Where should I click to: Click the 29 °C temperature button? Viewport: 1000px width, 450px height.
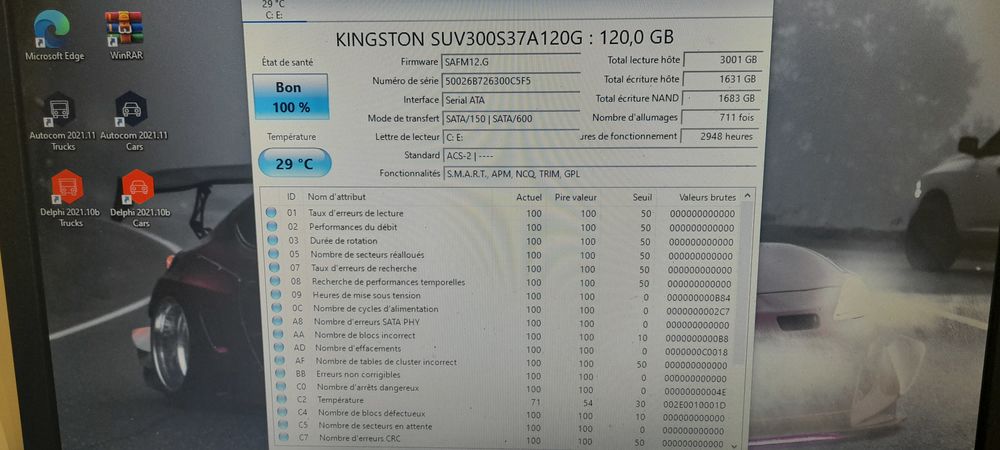pos(294,163)
